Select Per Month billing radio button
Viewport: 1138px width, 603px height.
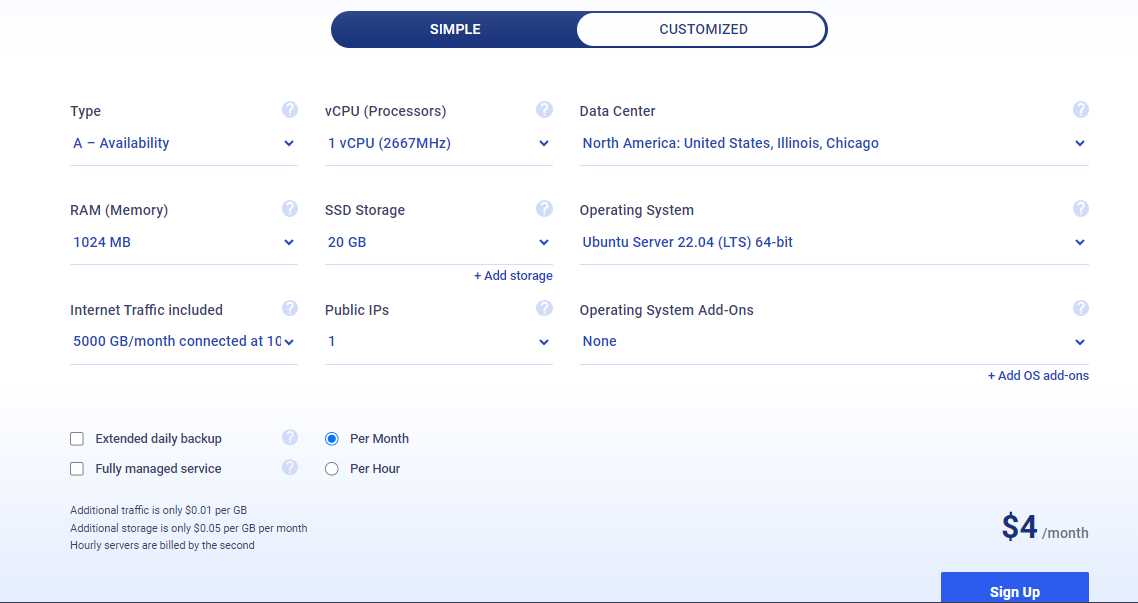coord(332,439)
